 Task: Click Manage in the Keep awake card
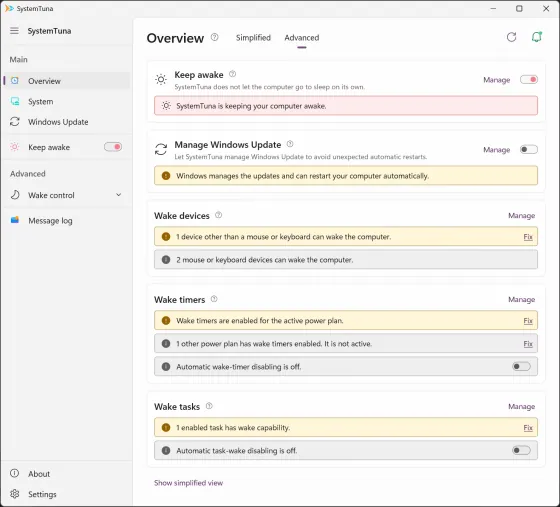496,80
